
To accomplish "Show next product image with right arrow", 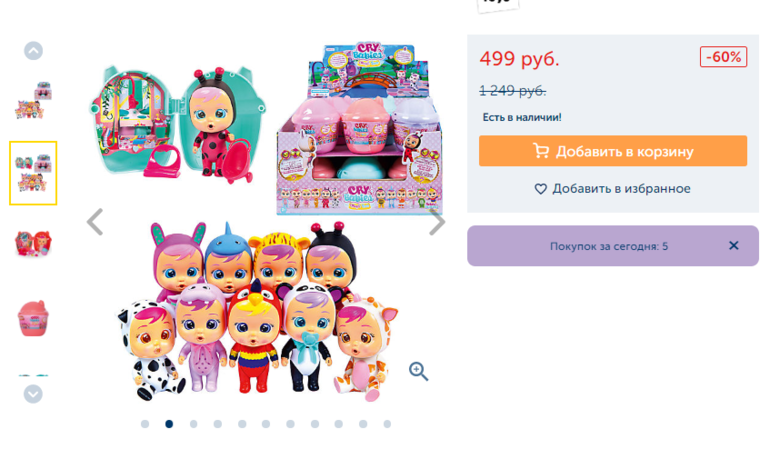I will click(x=437, y=222).
